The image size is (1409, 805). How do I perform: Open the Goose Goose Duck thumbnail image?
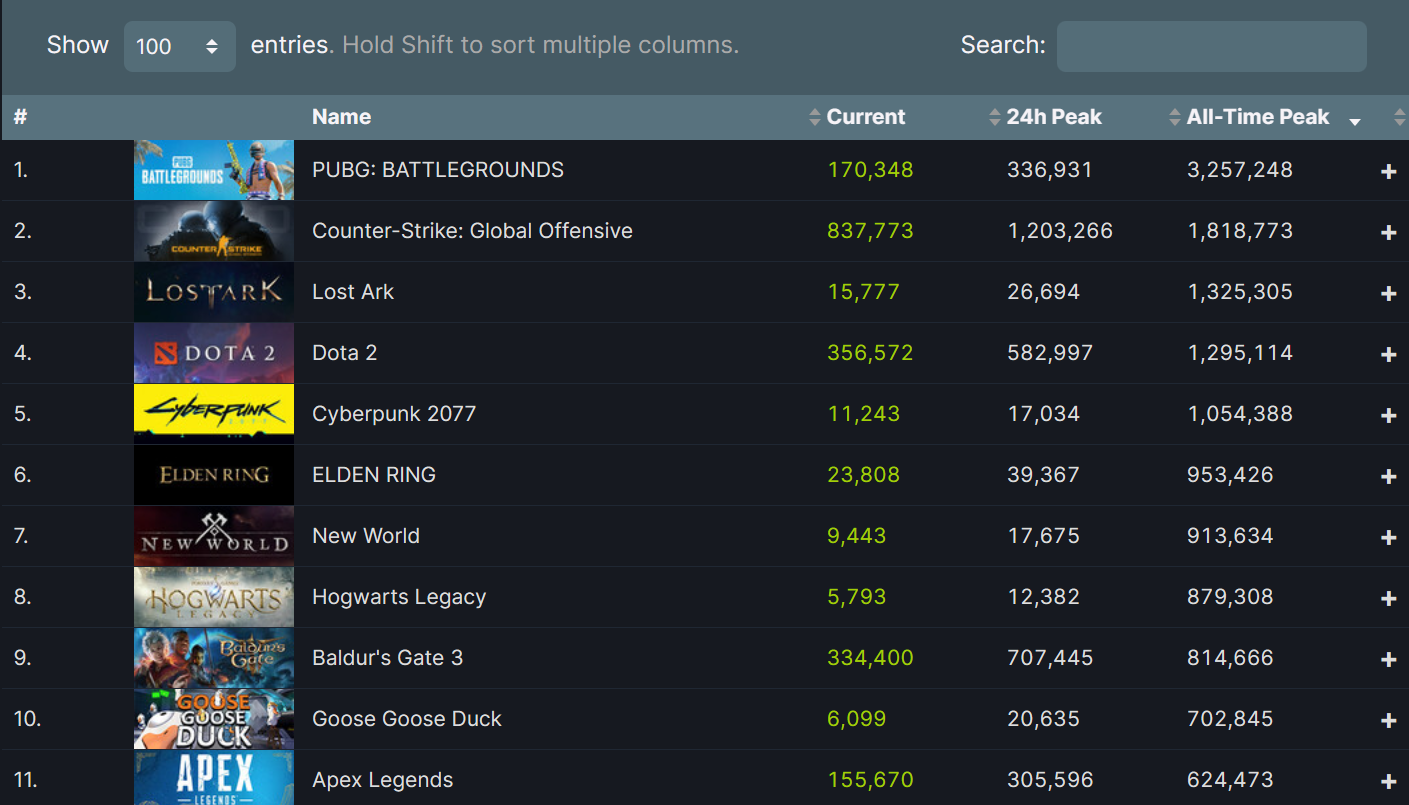[x=214, y=719]
